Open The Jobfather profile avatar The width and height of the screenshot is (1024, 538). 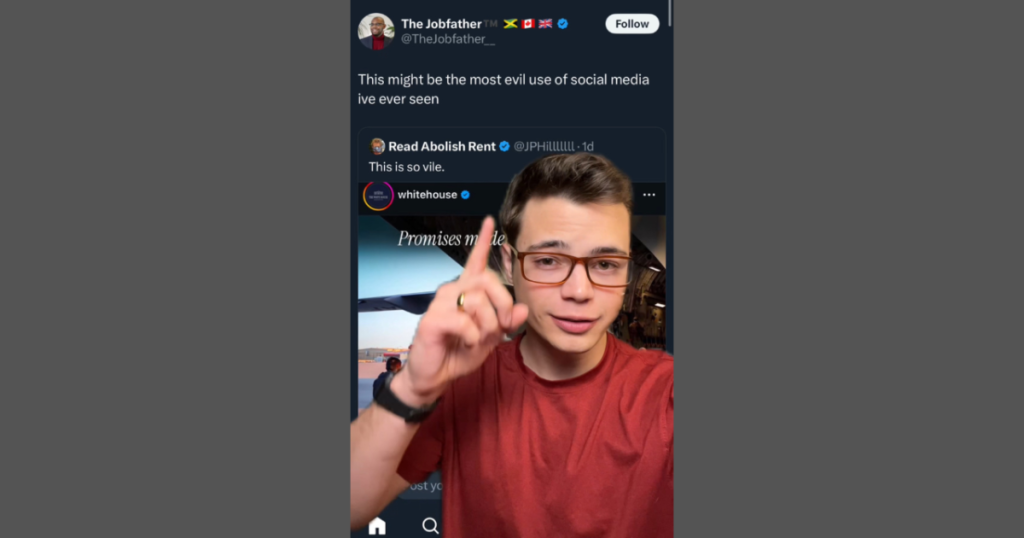[x=376, y=31]
